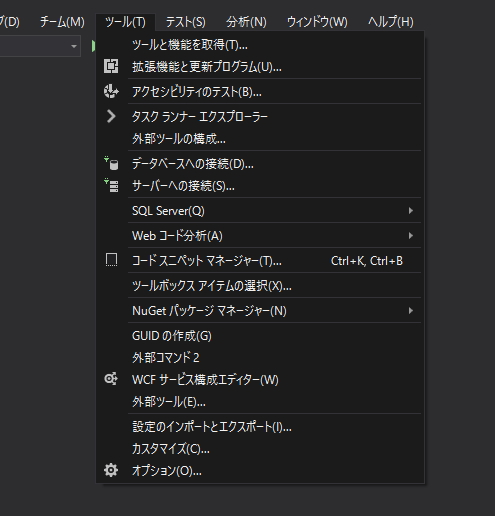The image size is (495, 516).
Task: Click the Task Runner Explorer chevron icon
Action: point(111,116)
